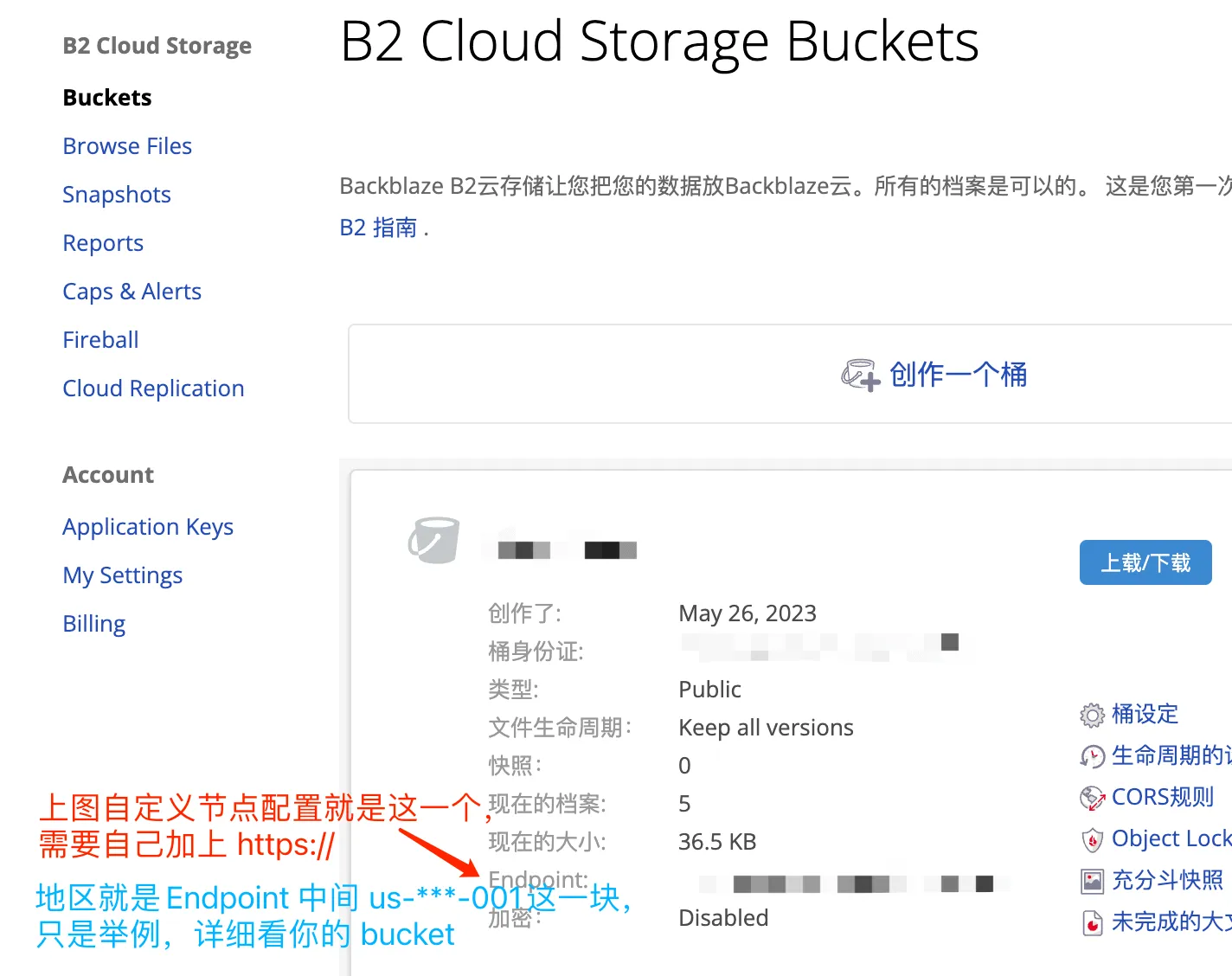Click the B2 Cloud Storage sidebar heading
This screenshot has width=1232, height=976.
point(157,46)
